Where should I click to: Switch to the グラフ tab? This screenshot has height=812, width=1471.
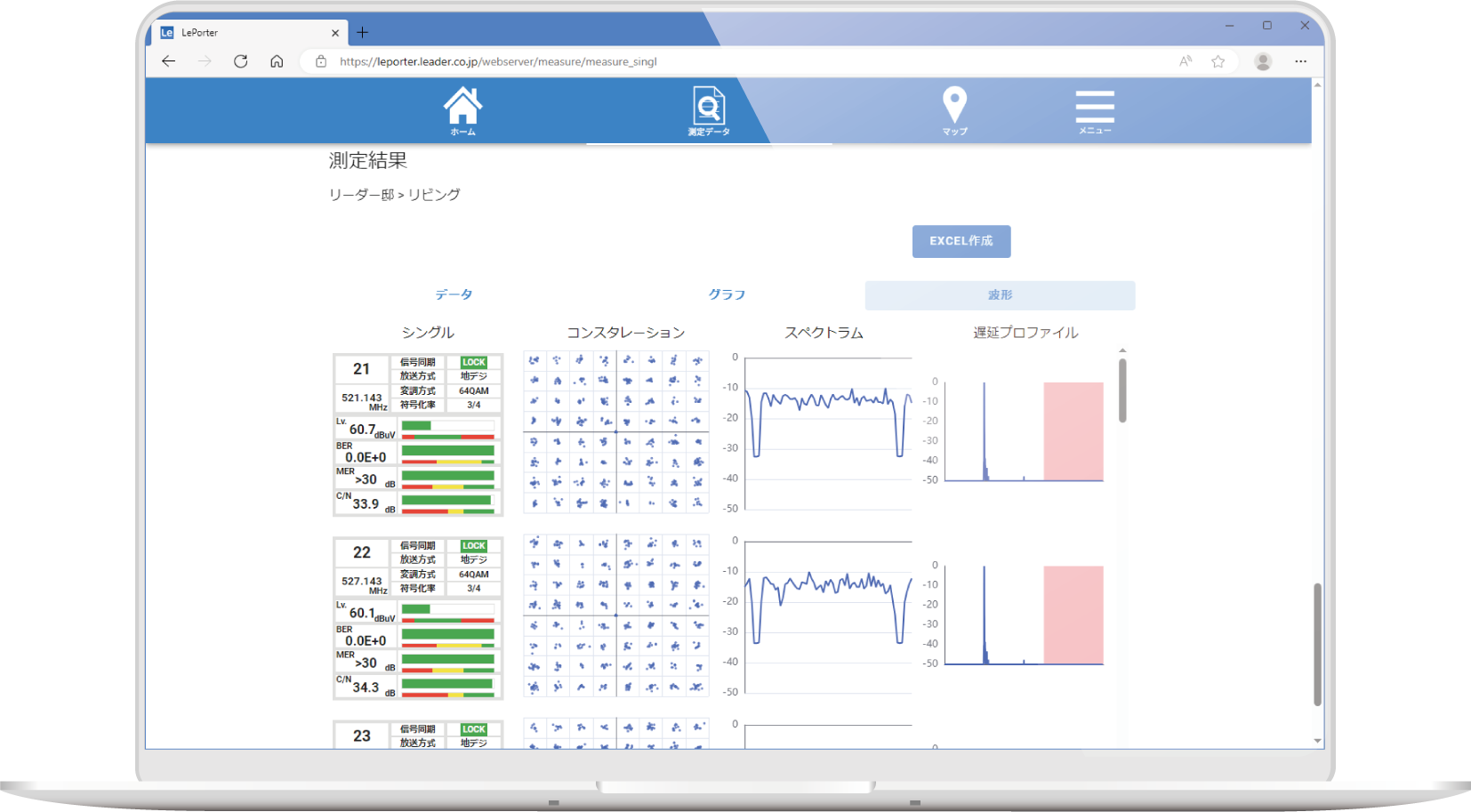click(727, 294)
